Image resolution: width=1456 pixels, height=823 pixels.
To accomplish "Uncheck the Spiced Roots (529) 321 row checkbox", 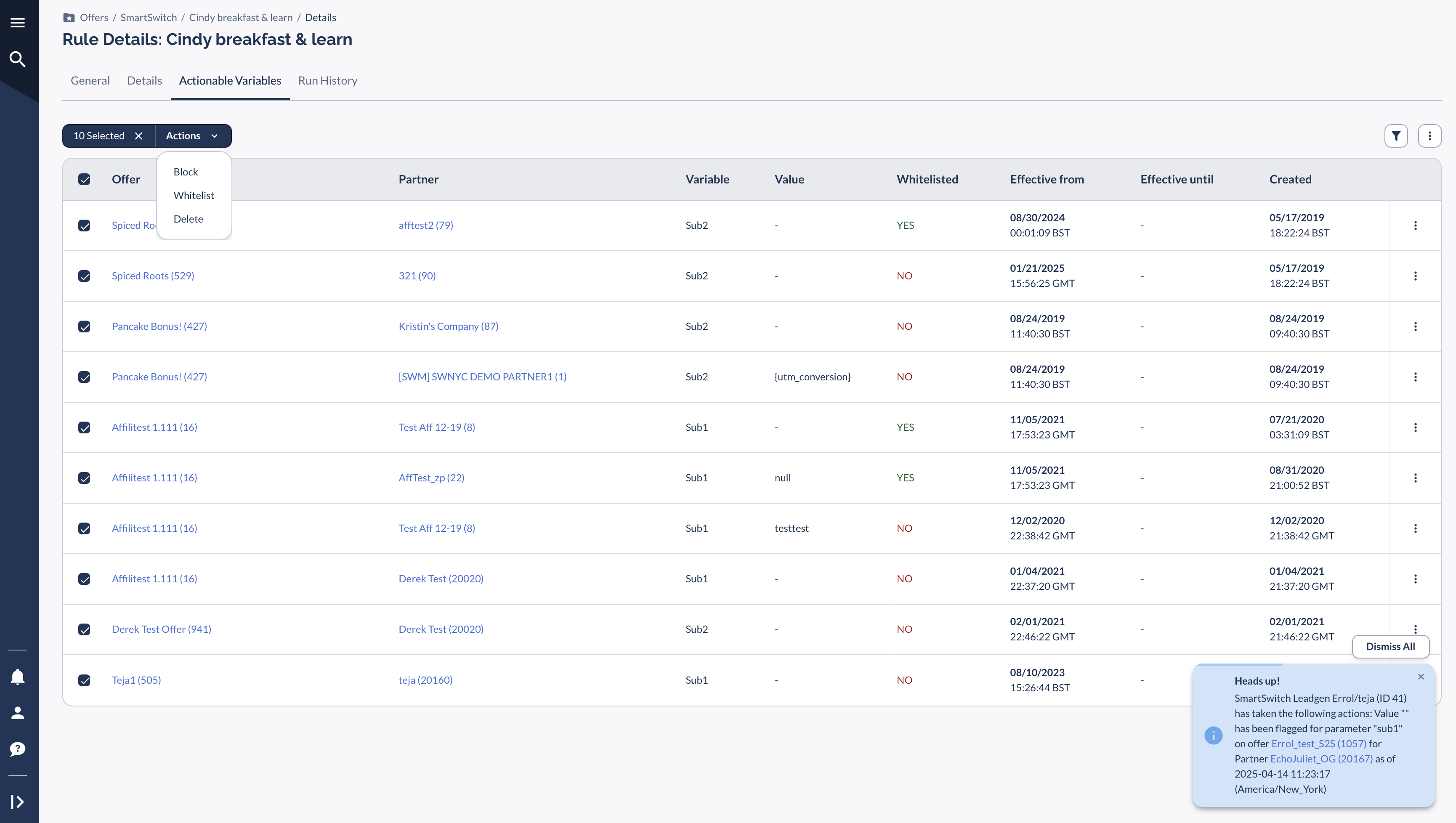I will click(x=84, y=276).
